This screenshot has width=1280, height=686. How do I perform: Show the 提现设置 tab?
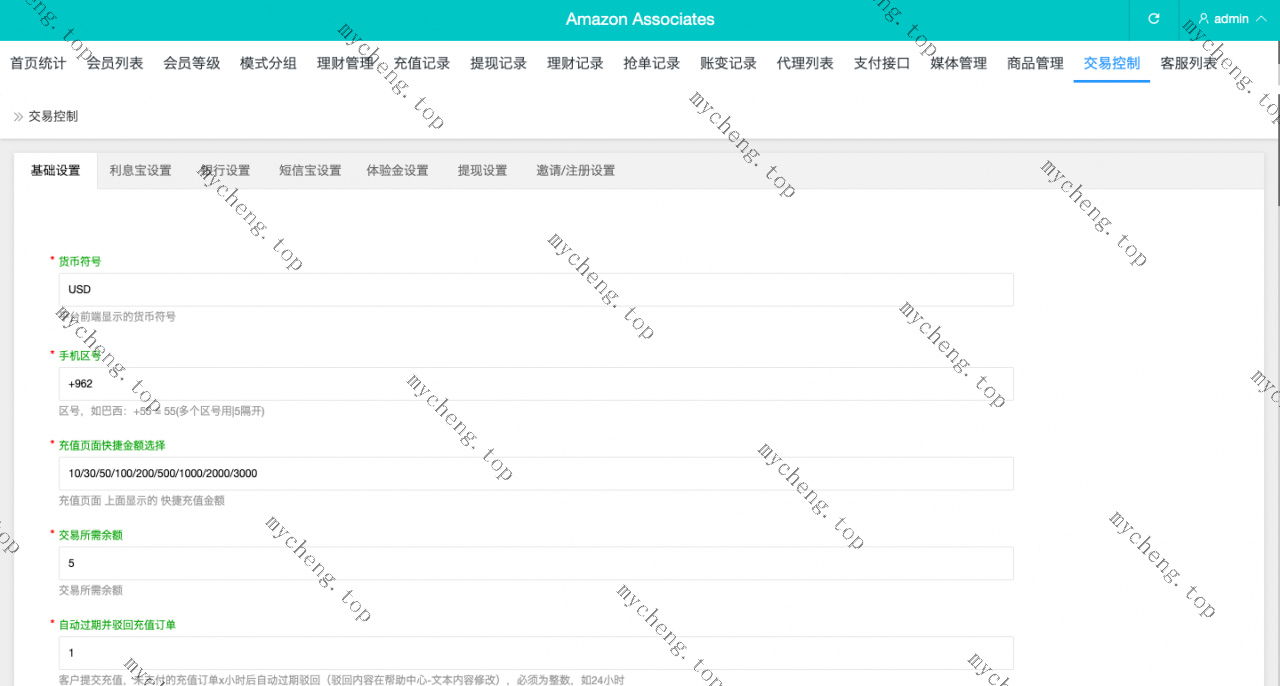click(482, 171)
